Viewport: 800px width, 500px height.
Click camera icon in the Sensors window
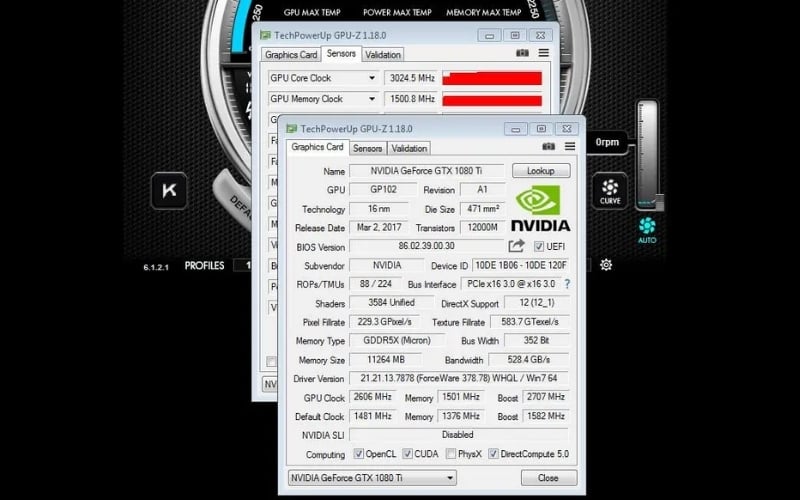pos(522,54)
